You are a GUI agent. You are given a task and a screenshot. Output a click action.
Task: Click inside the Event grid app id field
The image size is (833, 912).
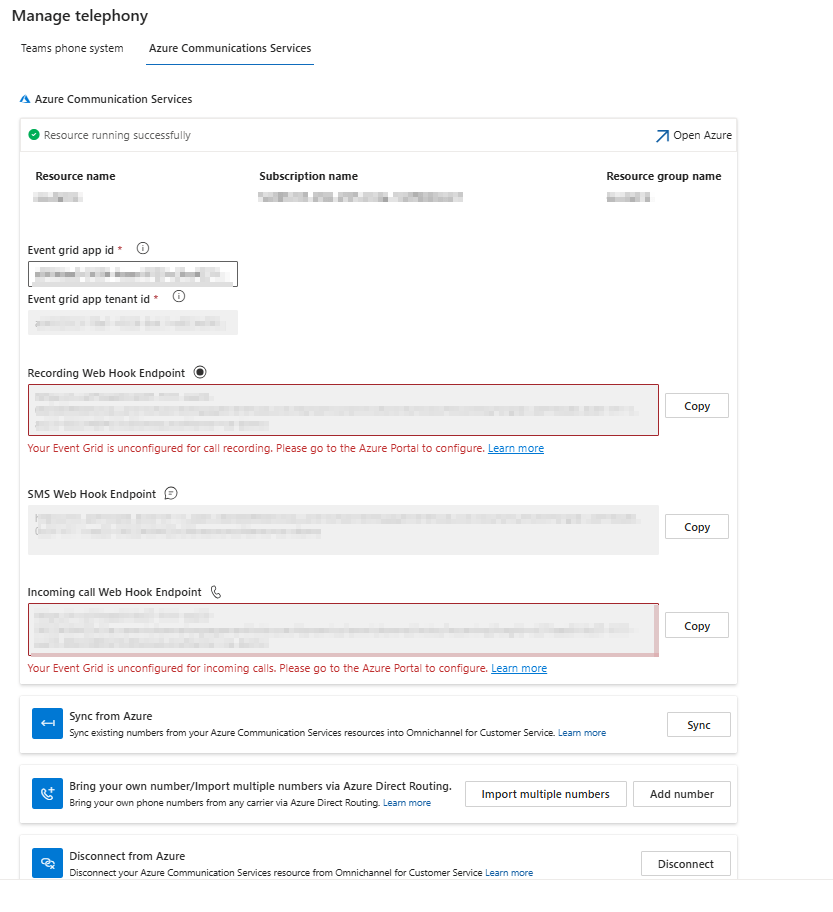(x=133, y=274)
